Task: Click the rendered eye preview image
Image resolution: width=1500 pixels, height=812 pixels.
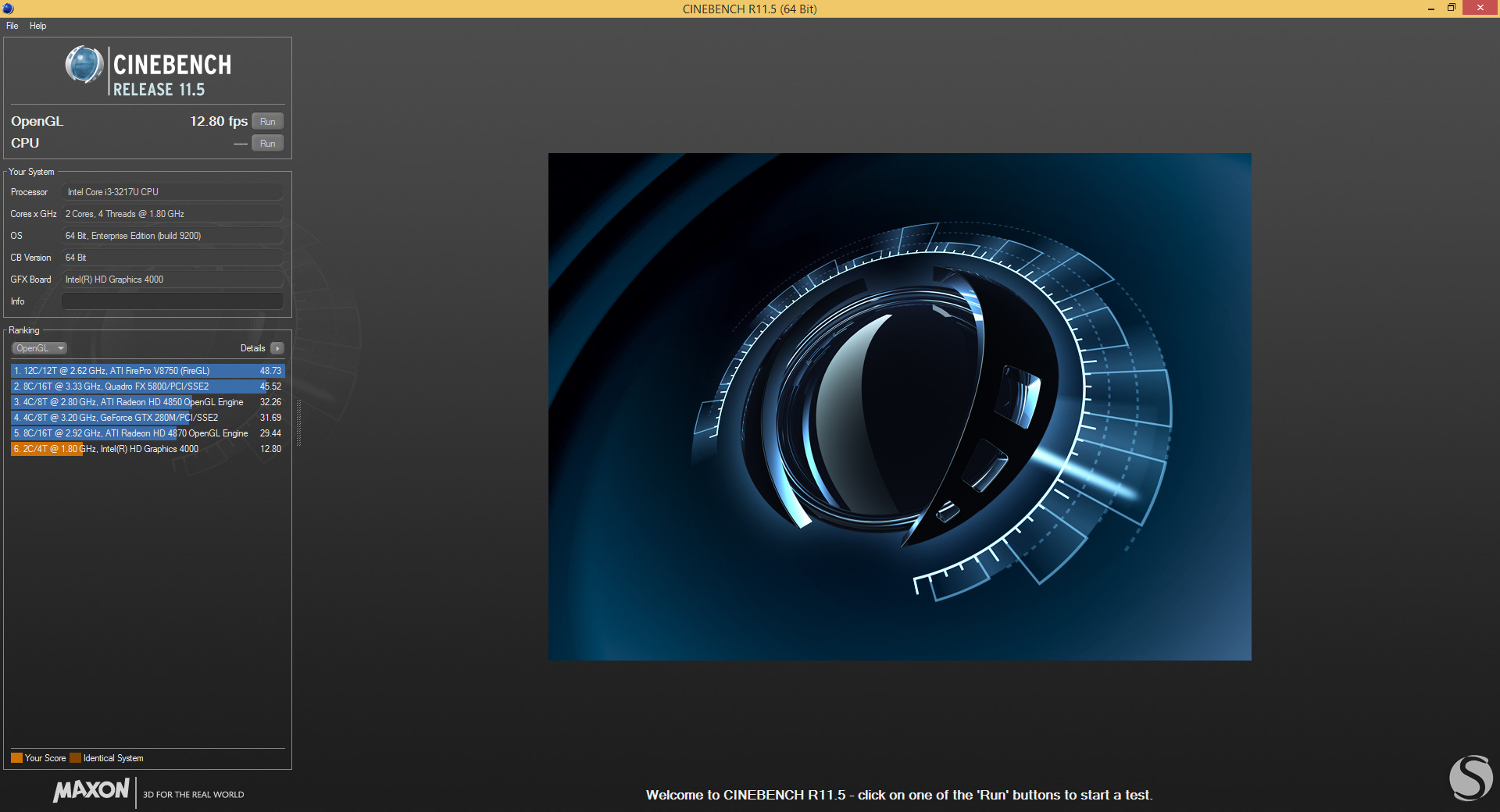Action: click(899, 407)
